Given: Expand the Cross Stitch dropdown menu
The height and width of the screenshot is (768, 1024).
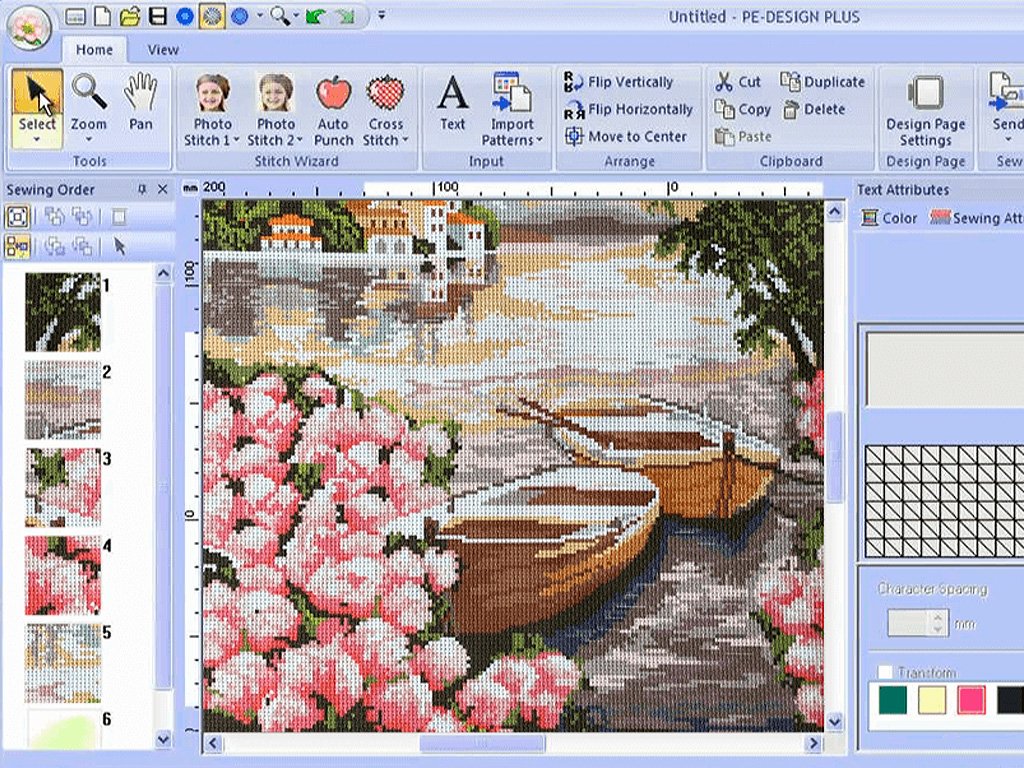Looking at the screenshot, I should (405, 141).
